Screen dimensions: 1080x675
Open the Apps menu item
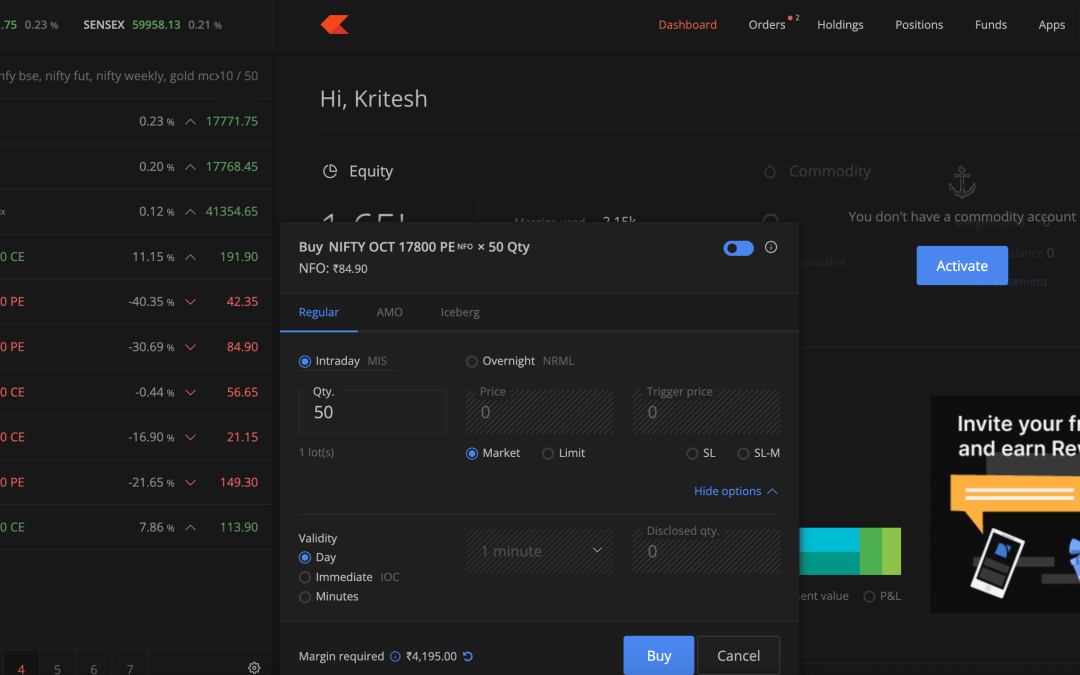point(1052,25)
